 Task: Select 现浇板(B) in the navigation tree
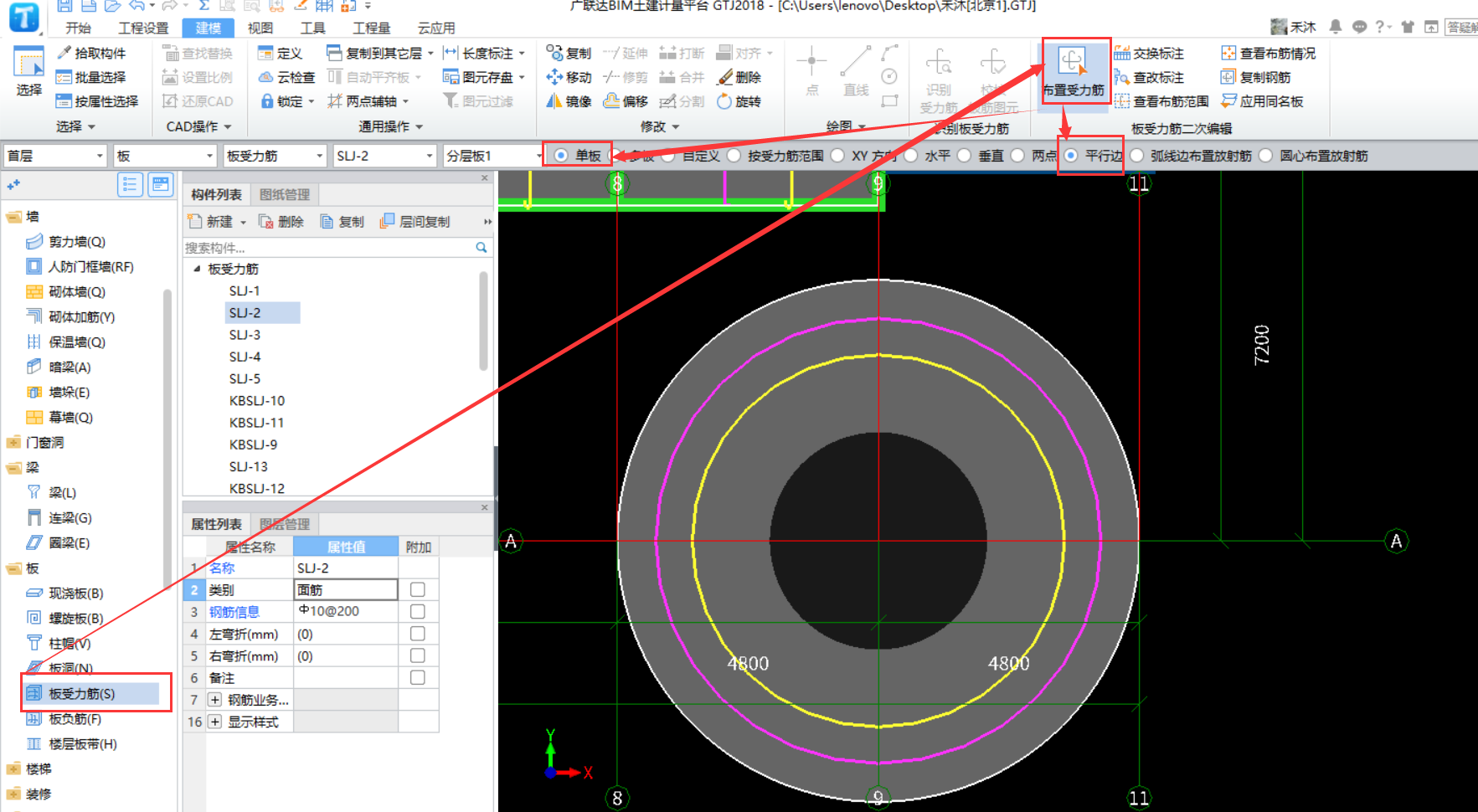75,593
